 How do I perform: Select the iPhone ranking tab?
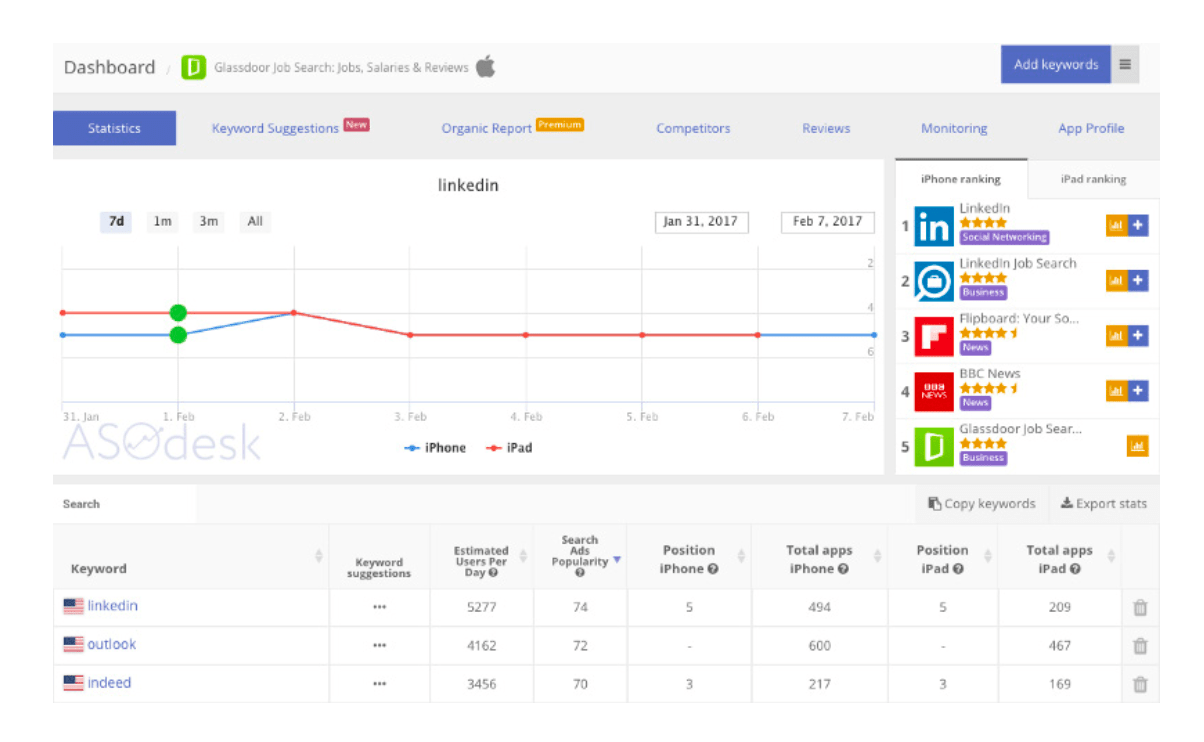click(961, 179)
